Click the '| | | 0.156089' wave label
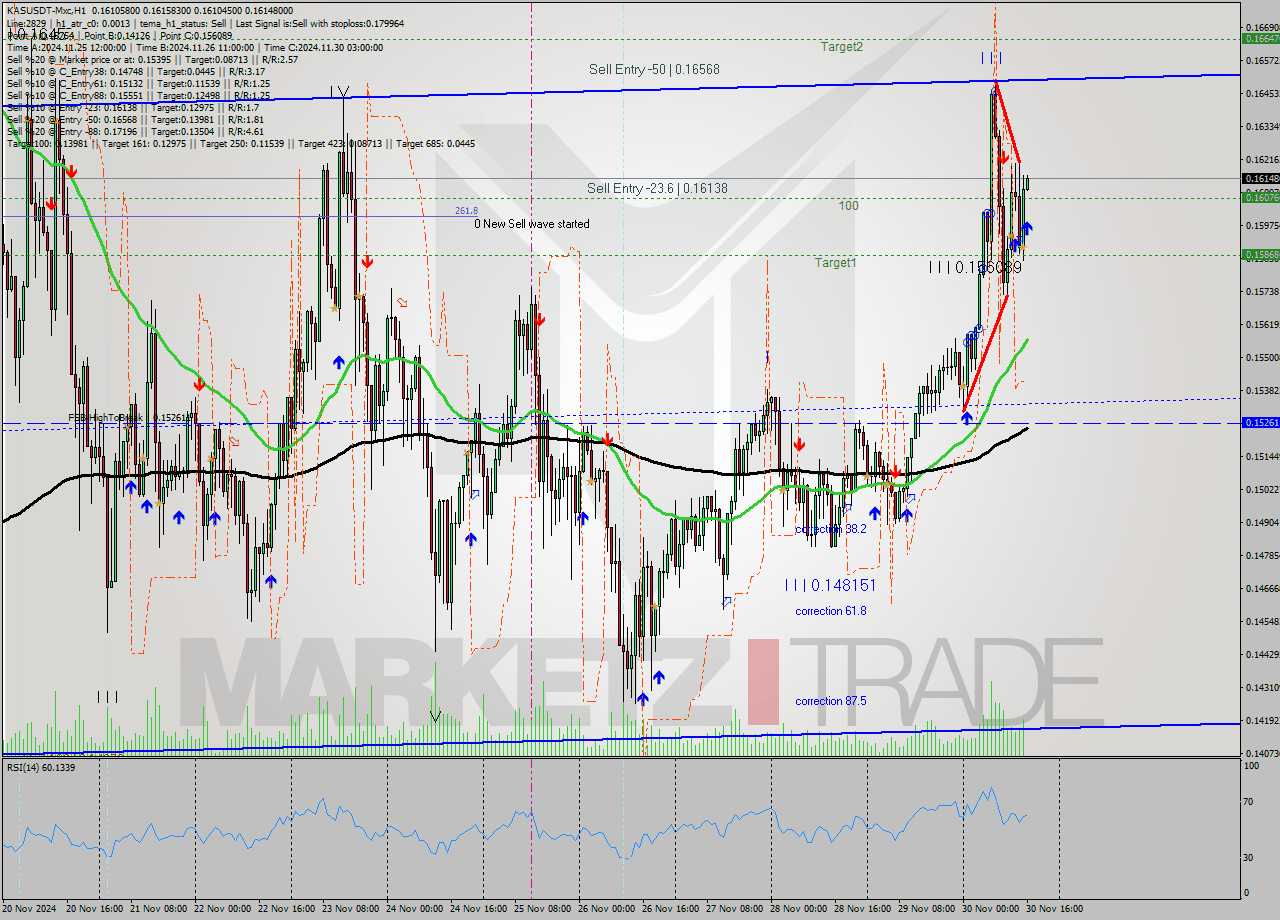The width and height of the screenshot is (1280, 920). (x=975, y=267)
